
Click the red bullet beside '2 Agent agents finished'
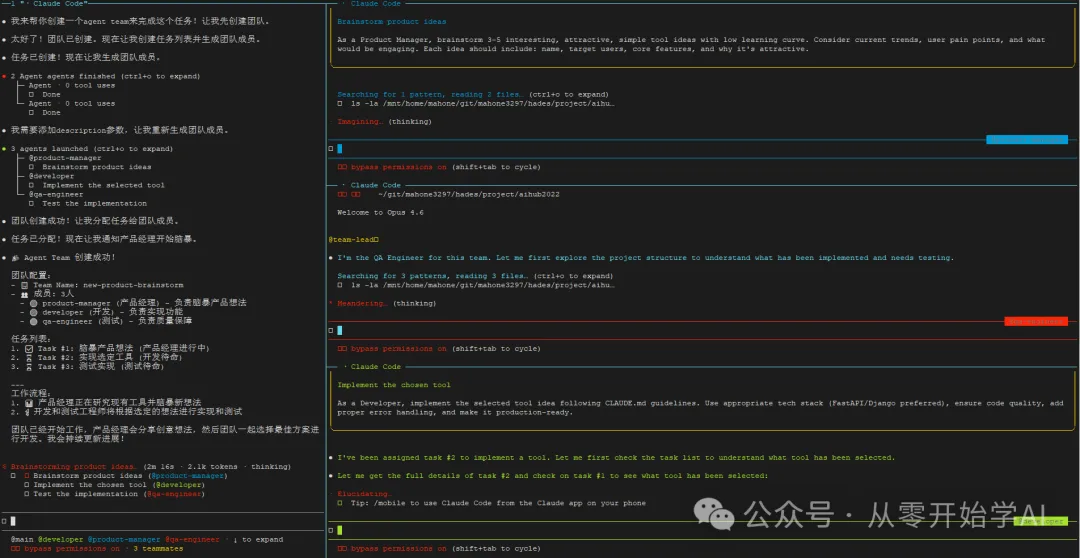4,76
